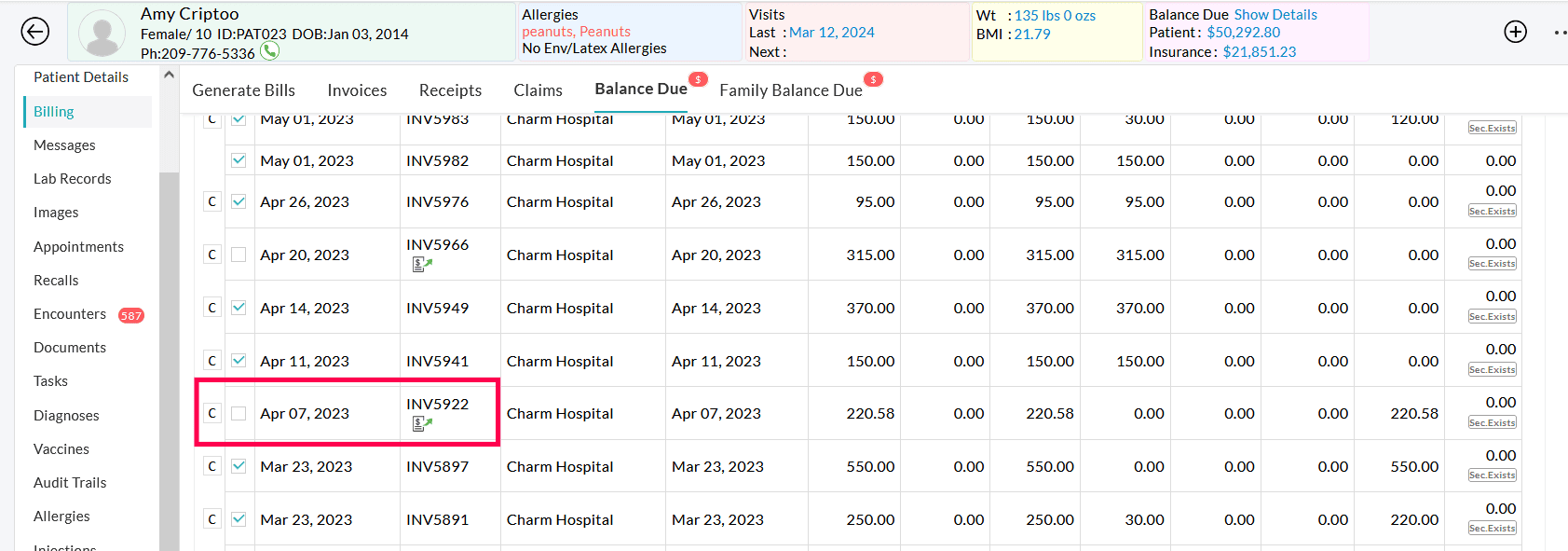Screen dimensions: 1568x551
Task: Click the payment sent icon under INV5922
Action: tap(420, 424)
